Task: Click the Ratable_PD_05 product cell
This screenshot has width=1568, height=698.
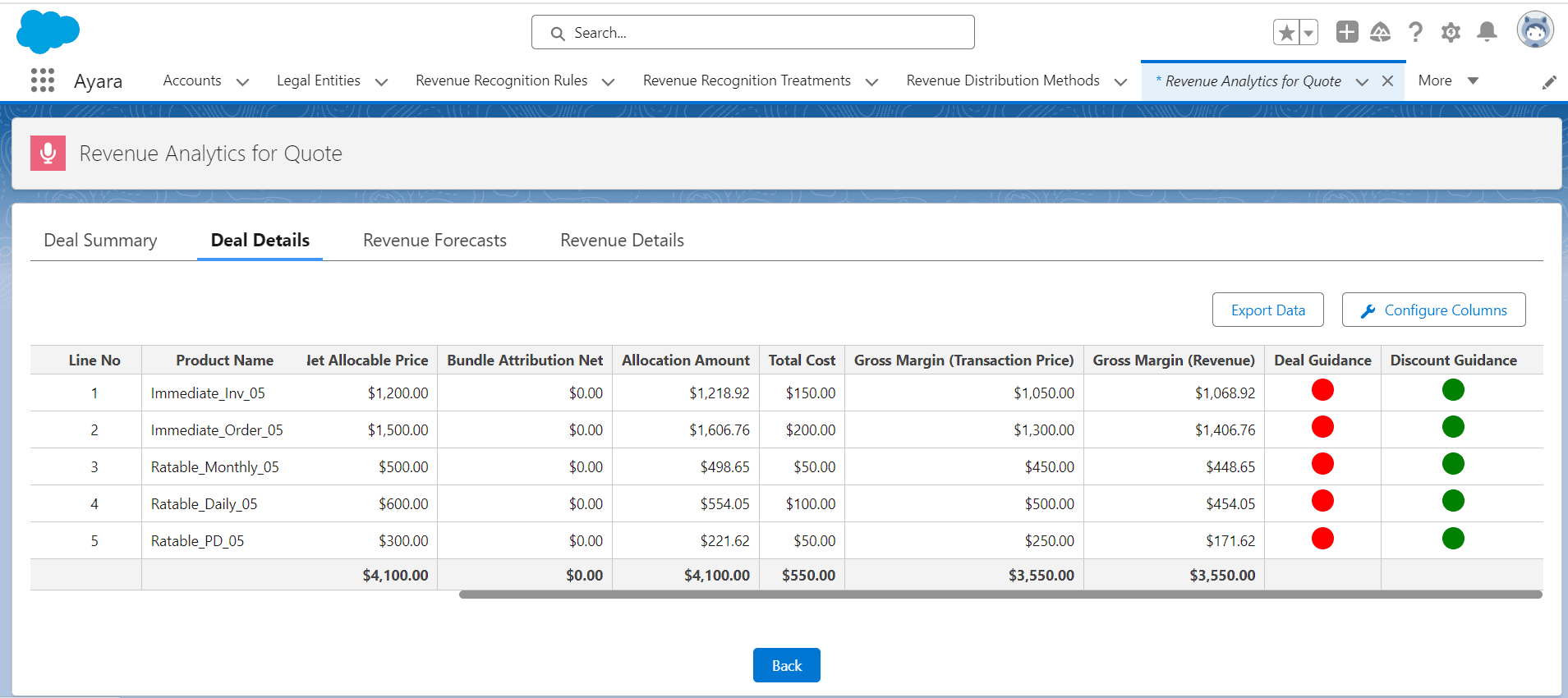Action: (197, 541)
